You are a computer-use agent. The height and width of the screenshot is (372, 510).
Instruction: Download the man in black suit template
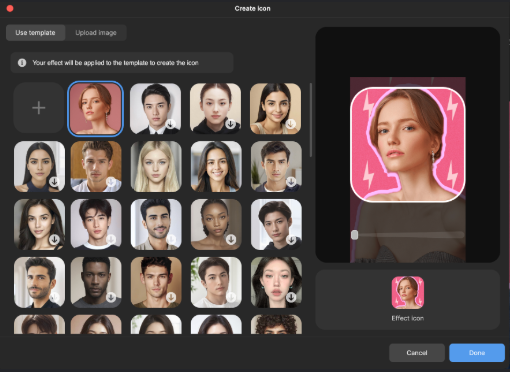tap(171, 124)
